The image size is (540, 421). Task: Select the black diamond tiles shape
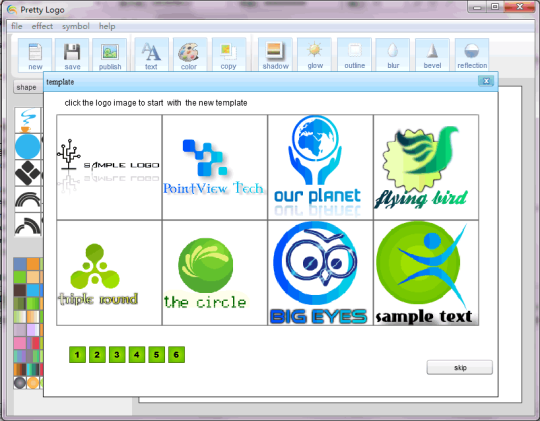[x=28, y=173]
